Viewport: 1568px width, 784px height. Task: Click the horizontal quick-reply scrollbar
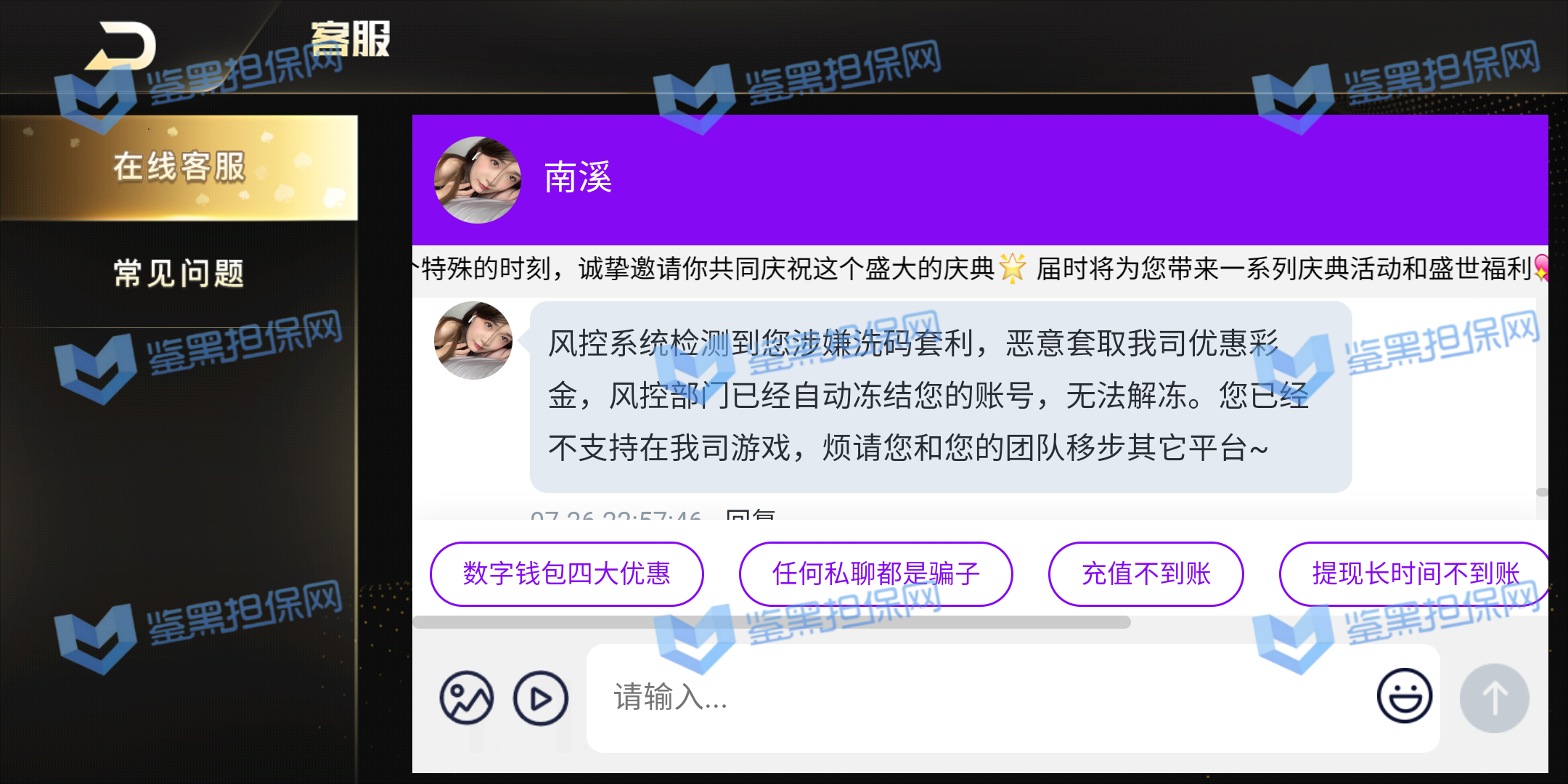pos(772,622)
